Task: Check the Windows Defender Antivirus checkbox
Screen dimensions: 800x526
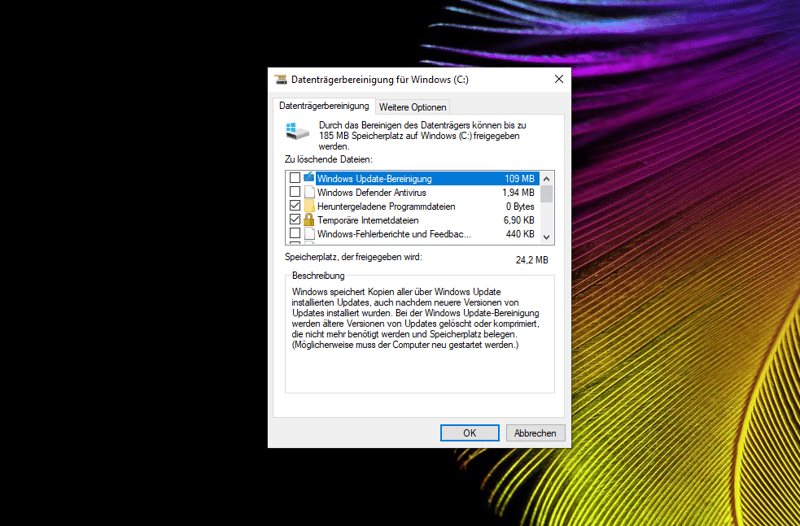Action: (294, 192)
